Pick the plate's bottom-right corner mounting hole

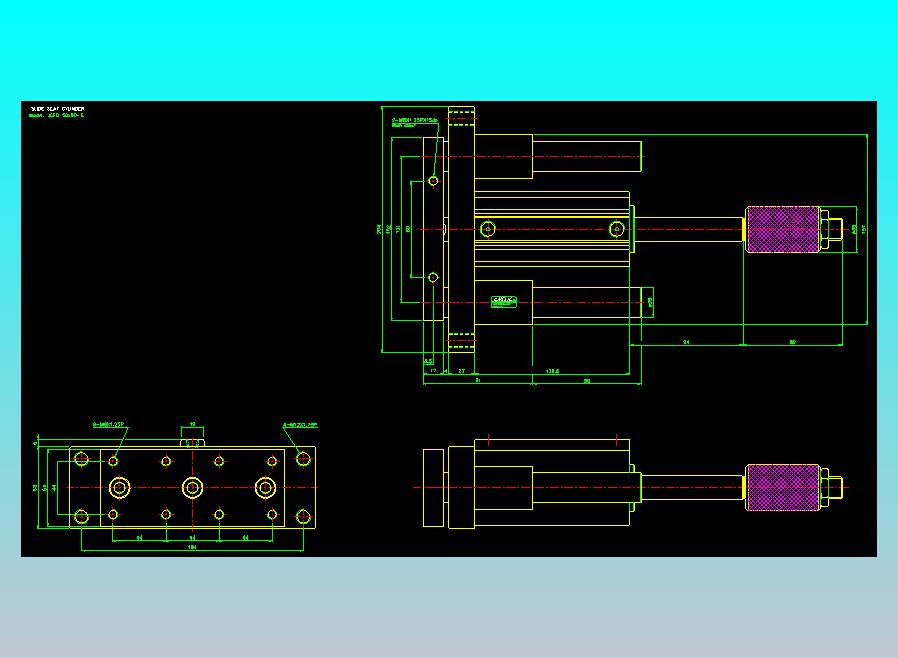click(303, 516)
